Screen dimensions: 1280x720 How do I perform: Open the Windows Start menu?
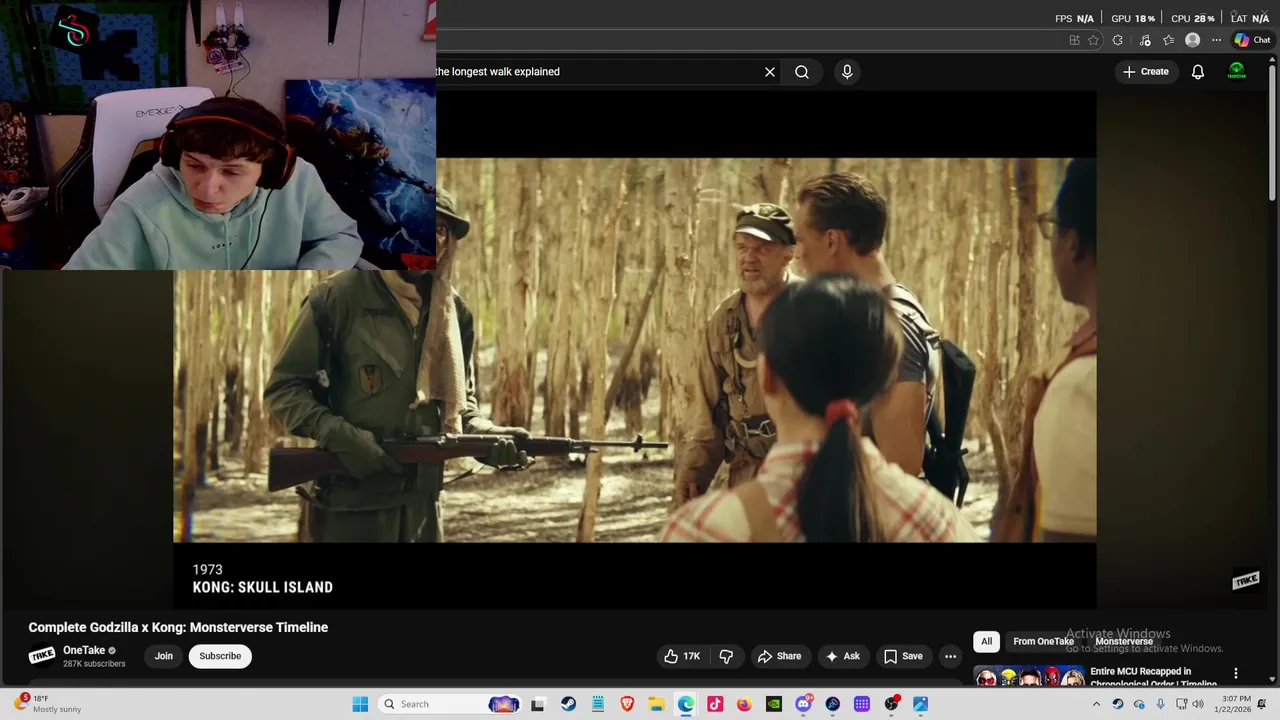click(x=360, y=704)
